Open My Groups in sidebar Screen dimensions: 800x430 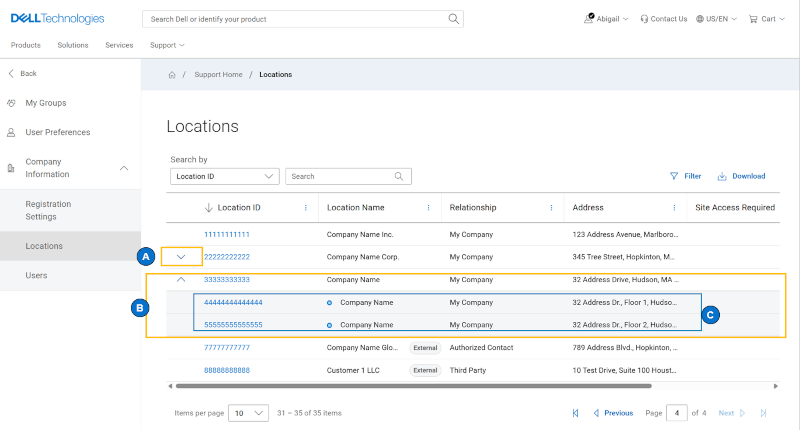coord(46,103)
